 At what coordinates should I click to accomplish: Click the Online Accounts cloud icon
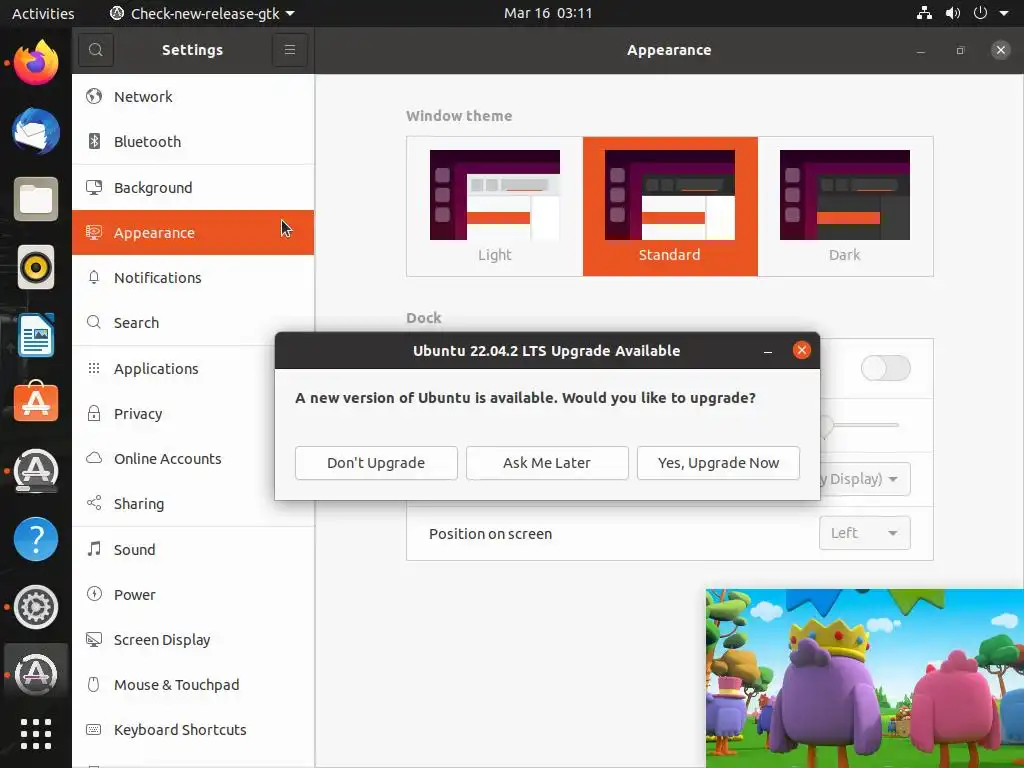(x=94, y=458)
